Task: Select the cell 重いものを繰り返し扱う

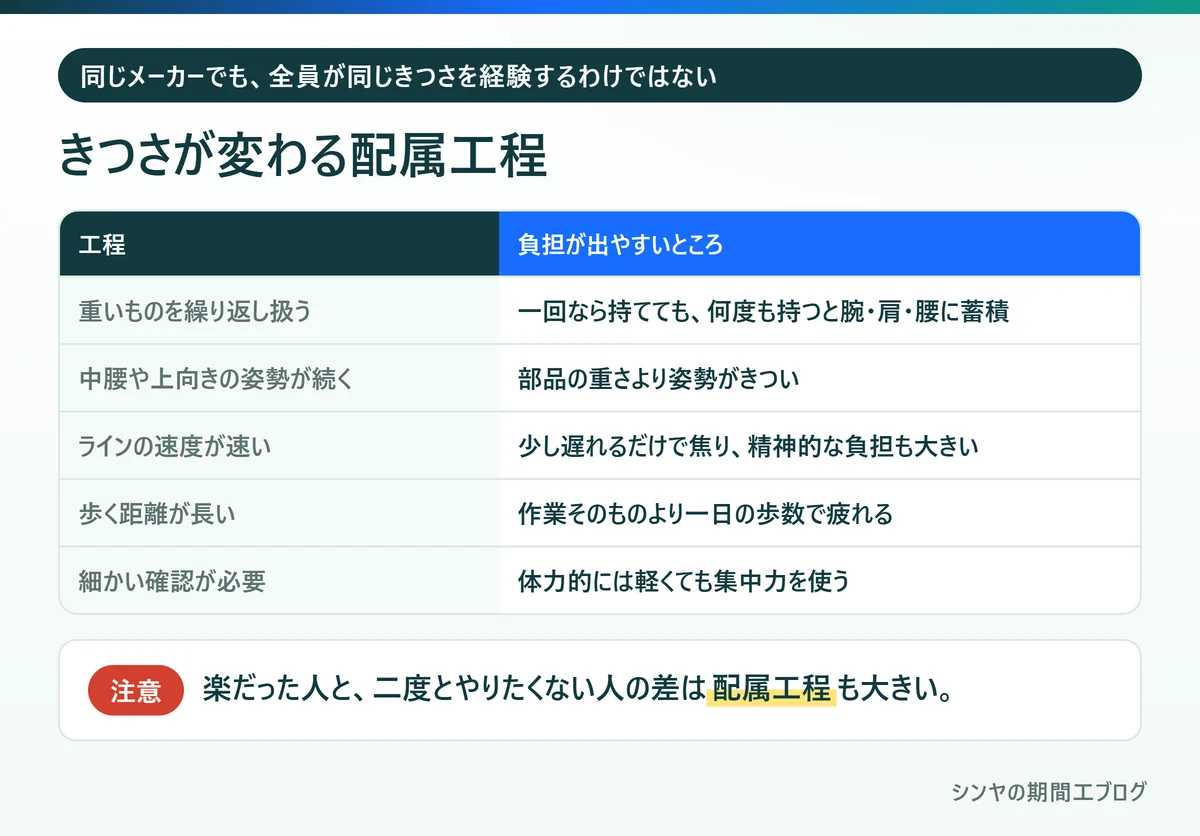Action: [x=279, y=311]
